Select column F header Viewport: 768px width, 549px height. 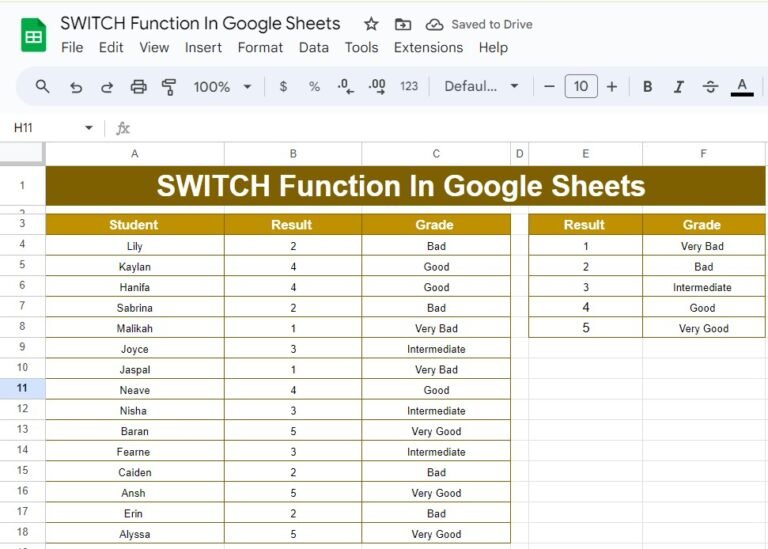pos(703,154)
